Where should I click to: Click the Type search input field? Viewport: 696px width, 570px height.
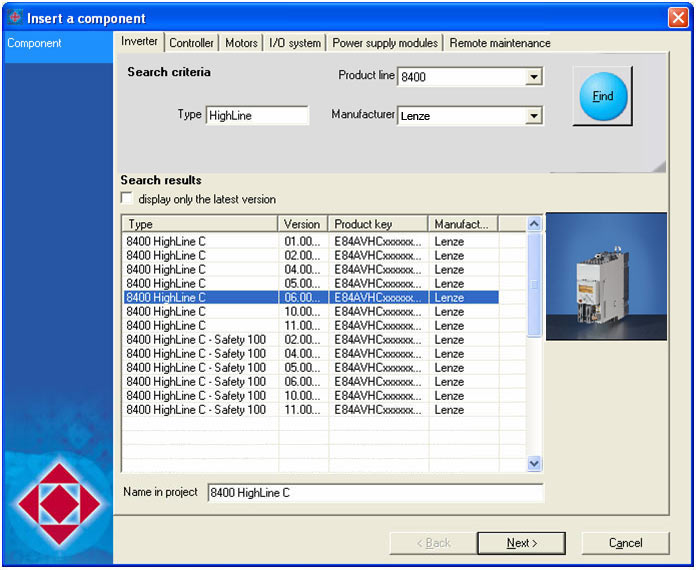(x=257, y=116)
